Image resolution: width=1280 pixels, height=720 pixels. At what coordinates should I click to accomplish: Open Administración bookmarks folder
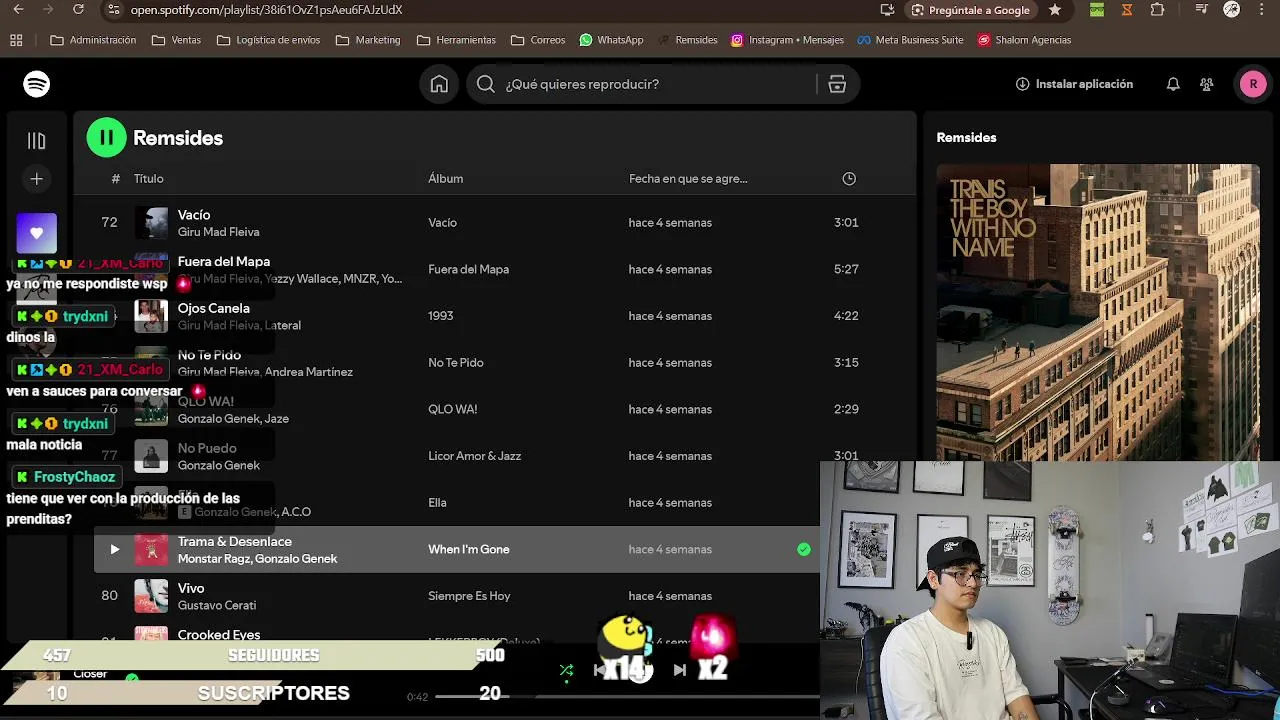93,40
